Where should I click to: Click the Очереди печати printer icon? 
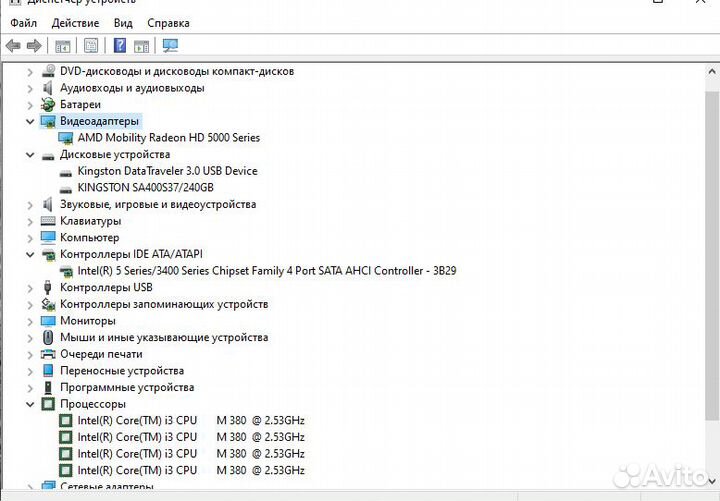click(48, 354)
